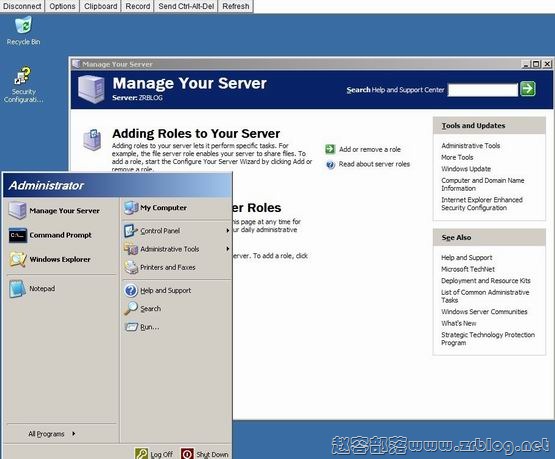Open the Options menu in the viewer toolbar

[x=62, y=6]
